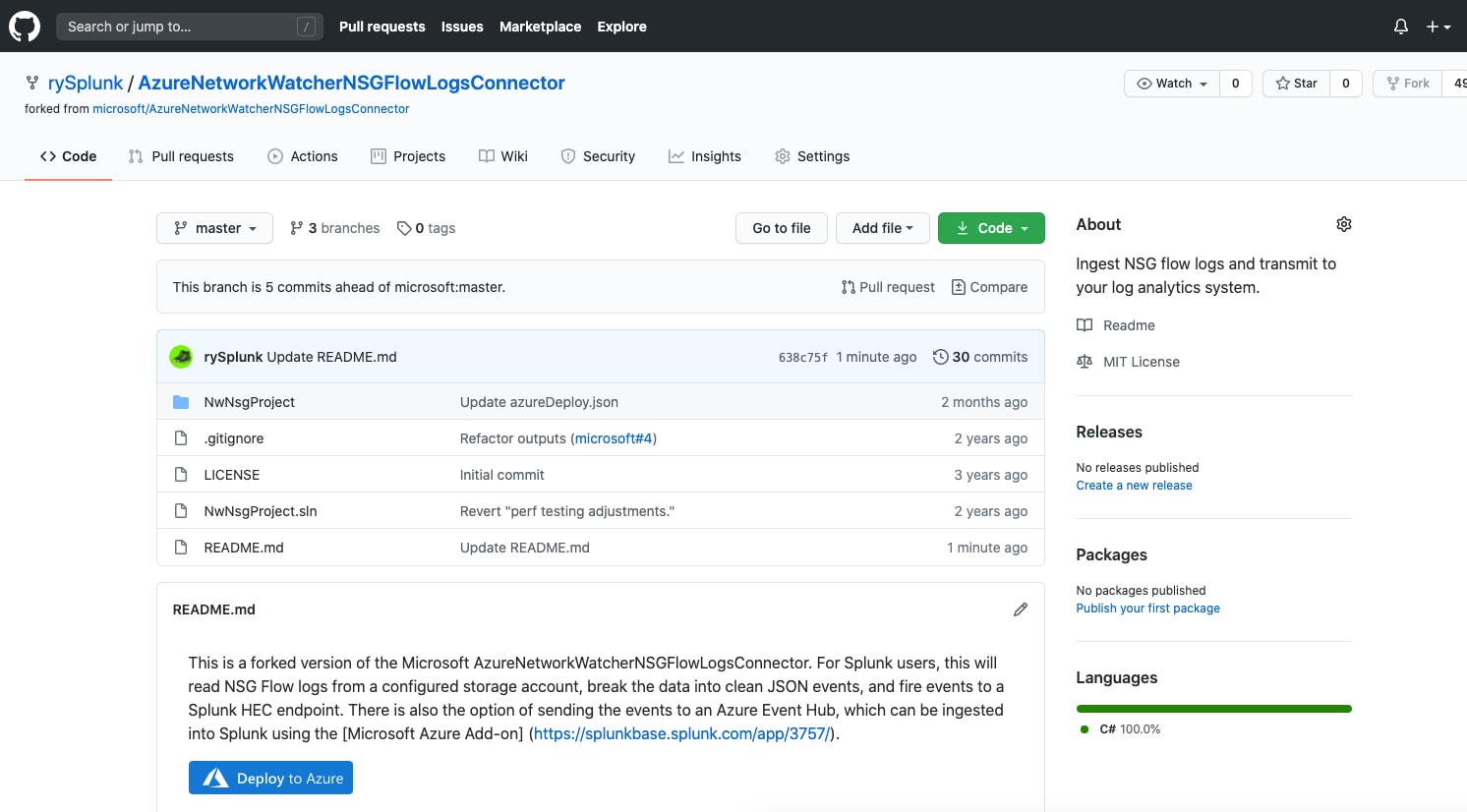Viewport: 1467px width, 812px height.
Task: Open the splunkbase.splunk.com app link
Action: (683, 733)
